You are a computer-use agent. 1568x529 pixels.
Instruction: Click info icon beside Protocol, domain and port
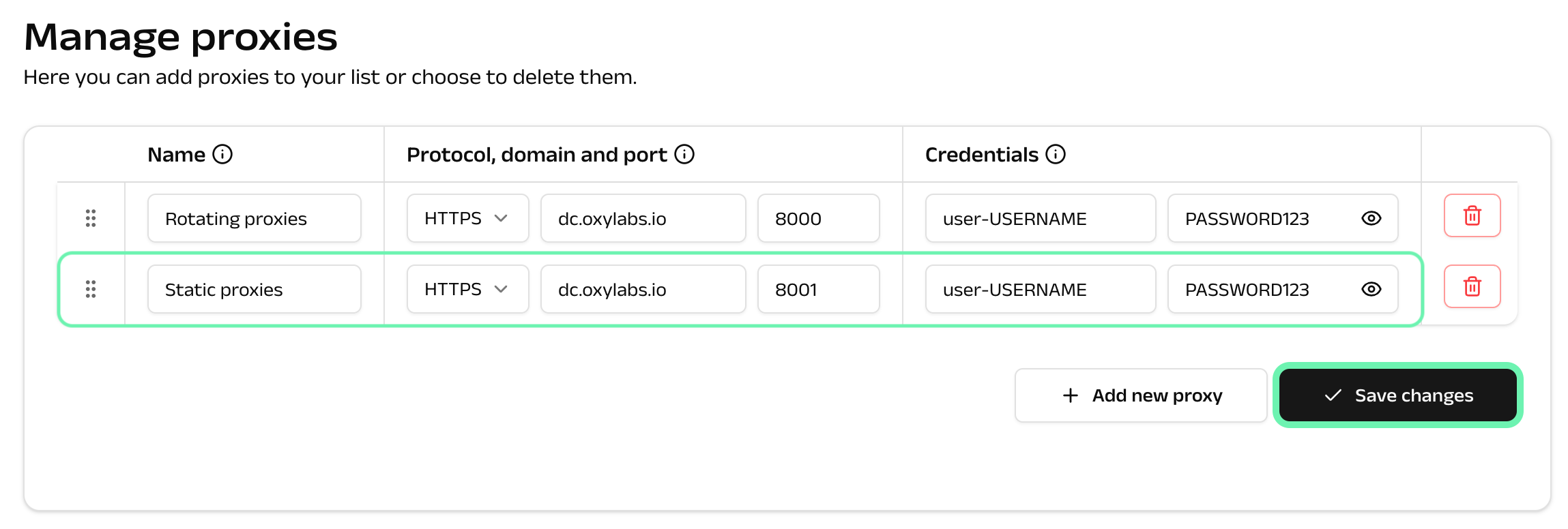pos(684,155)
